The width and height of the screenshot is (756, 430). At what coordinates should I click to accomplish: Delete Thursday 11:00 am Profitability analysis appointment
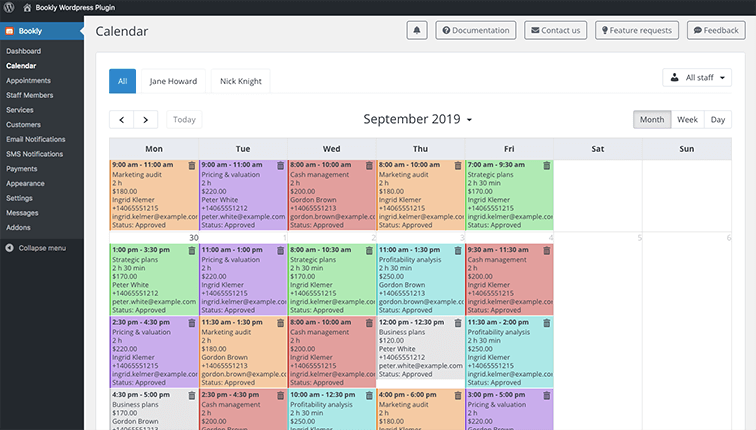pyautogui.click(x=458, y=251)
